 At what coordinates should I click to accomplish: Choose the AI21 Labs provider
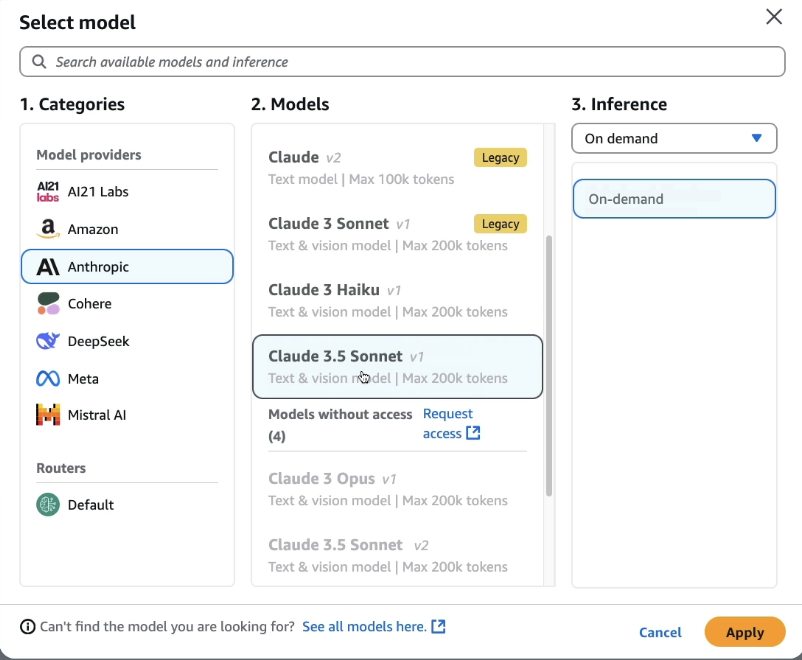pos(127,192)
